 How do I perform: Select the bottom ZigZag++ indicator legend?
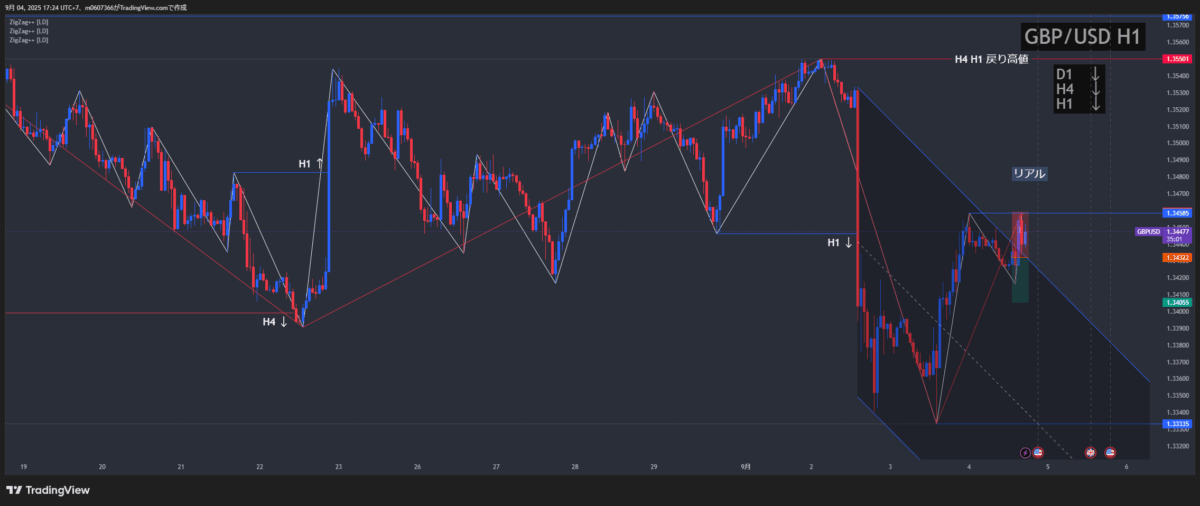coord(28,41)
